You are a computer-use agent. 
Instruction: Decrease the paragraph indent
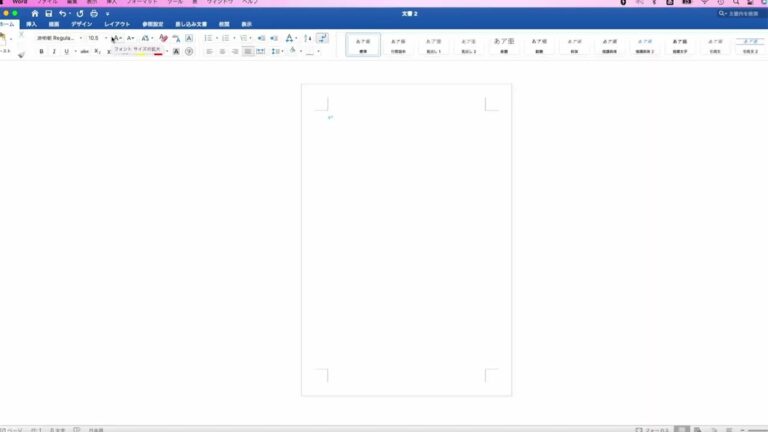261,38
